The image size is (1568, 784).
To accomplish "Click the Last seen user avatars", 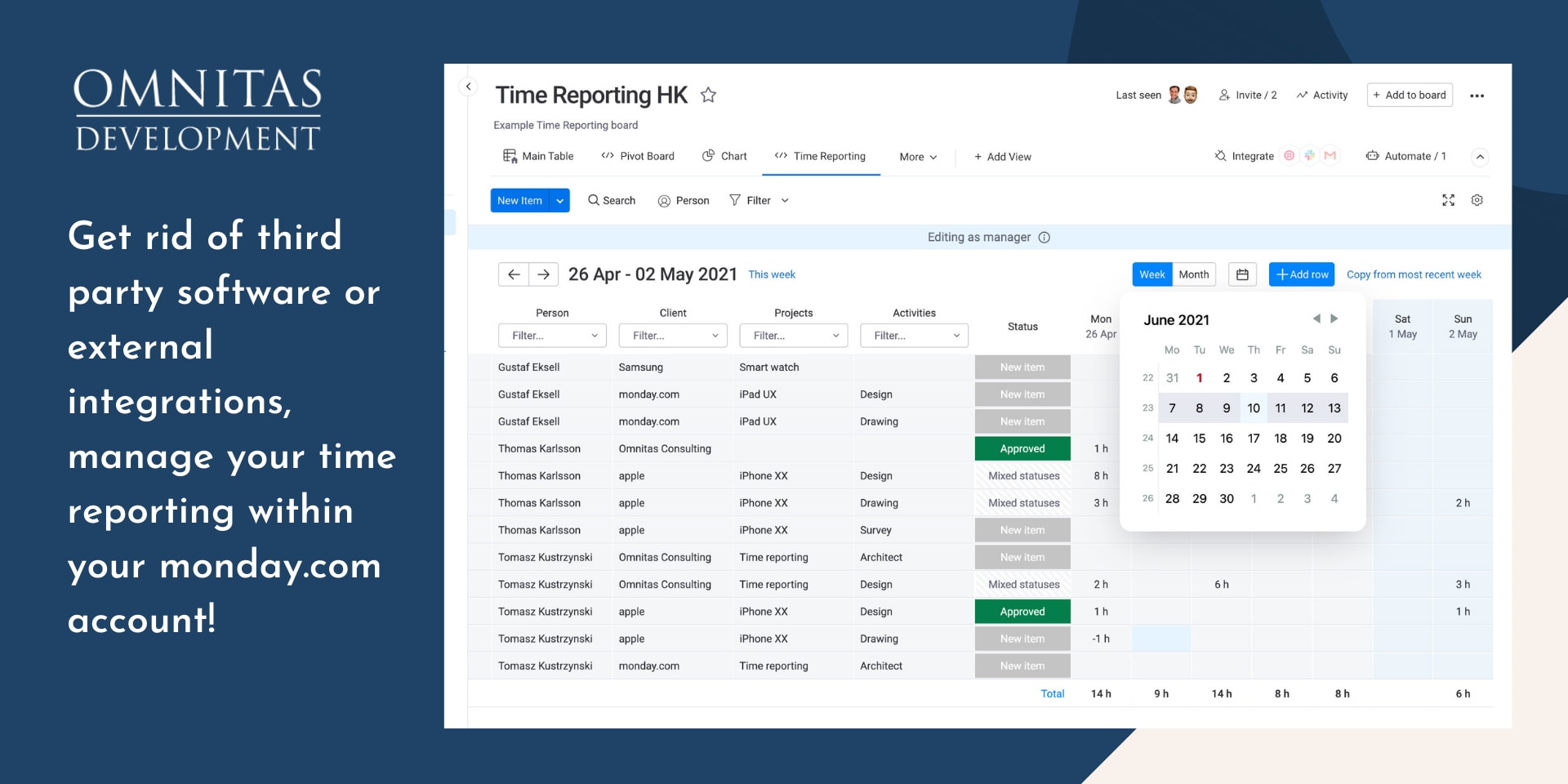I will click(x=1183, y=95).
